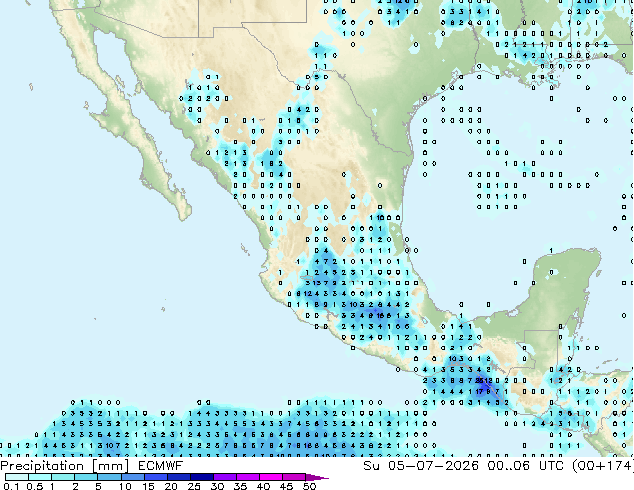
Task: Select the 5–10 mm legend color swatch
Action: tap(109, 477)
